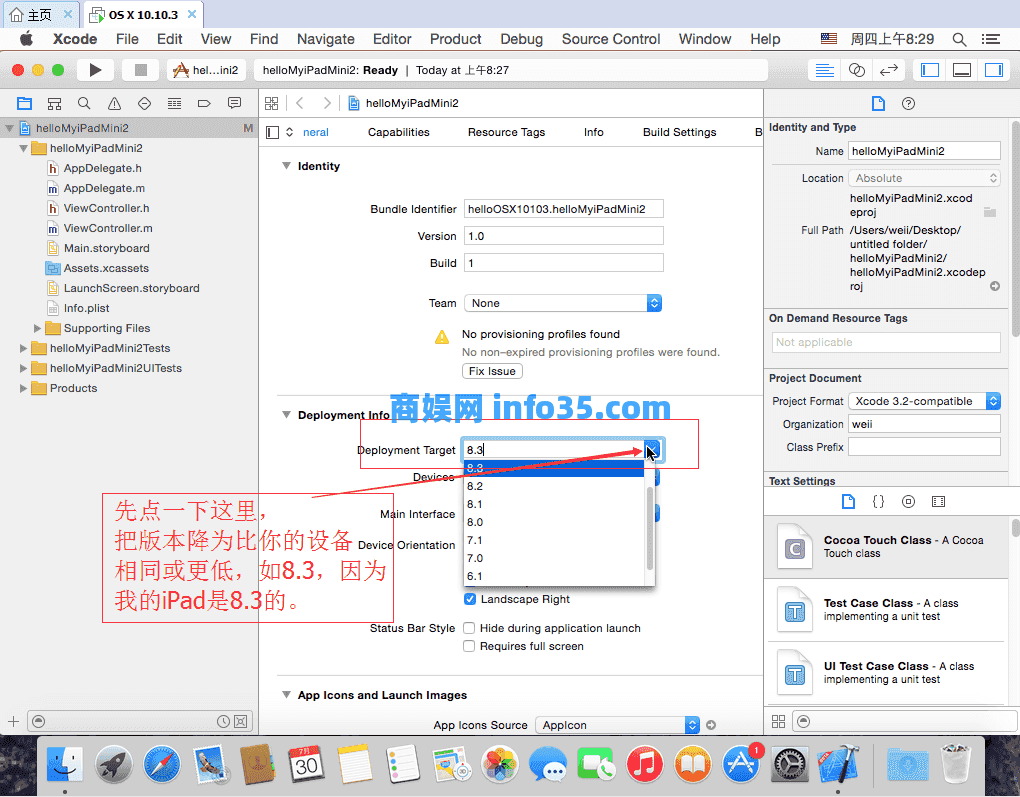
Task: Show the File inspector
Action: pyautogui.click(x=878, y=103)
